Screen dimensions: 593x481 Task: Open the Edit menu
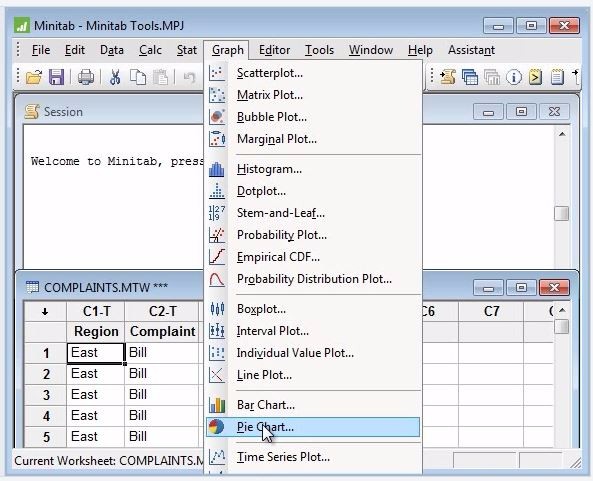(x=75, y=50)
